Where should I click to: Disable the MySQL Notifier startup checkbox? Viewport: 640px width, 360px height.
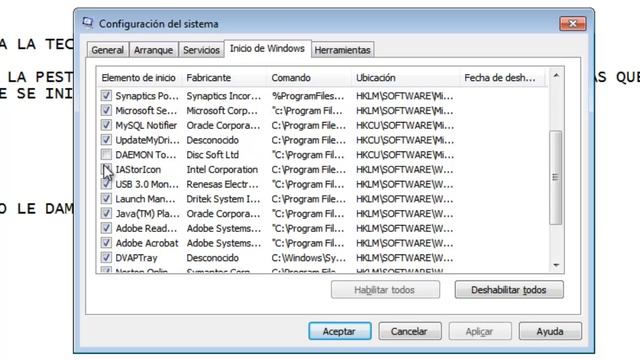[x=106, y=125]
